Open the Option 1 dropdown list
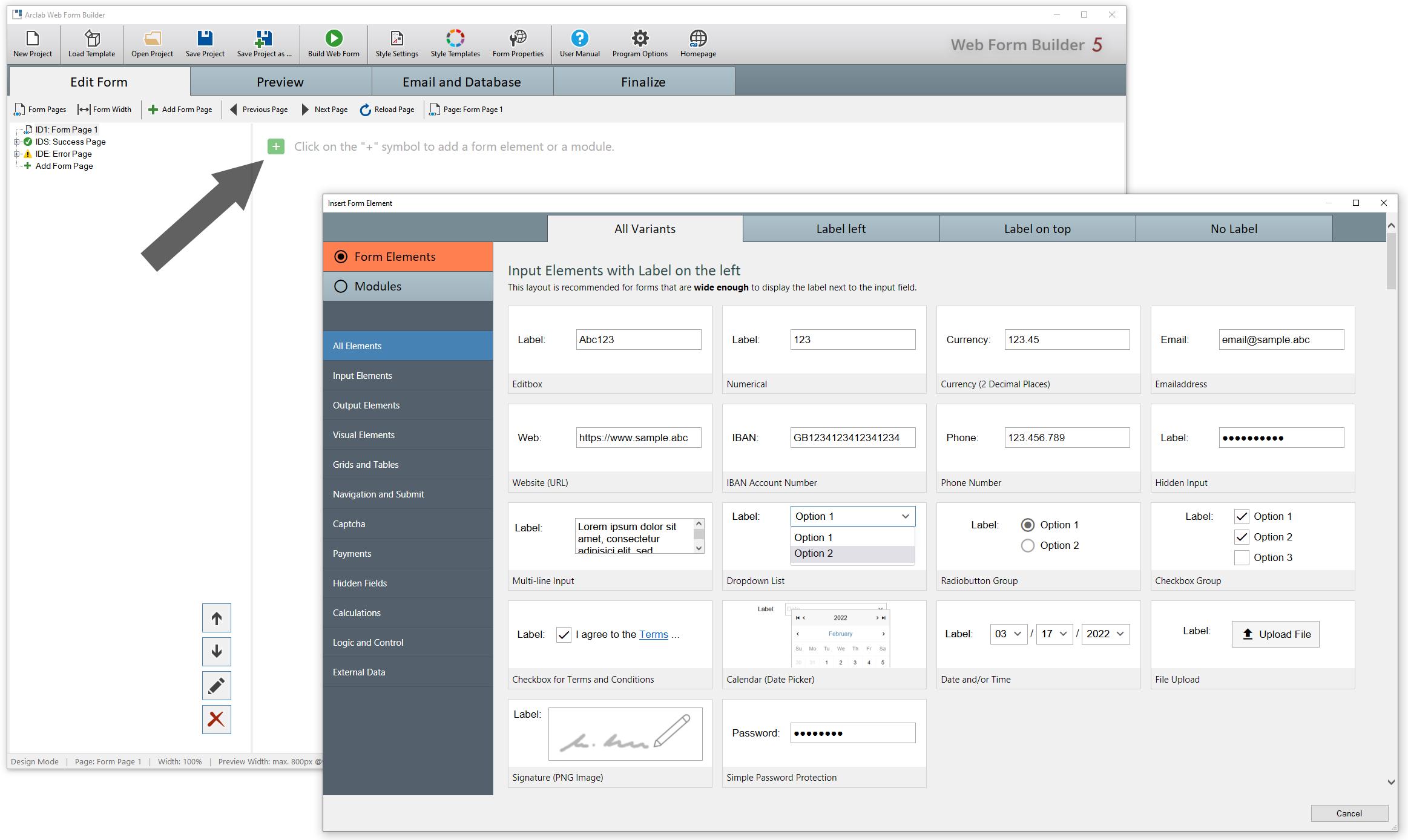Viewport: 1408px width, 840px height. pyautogui.click(x=853, y=516)
